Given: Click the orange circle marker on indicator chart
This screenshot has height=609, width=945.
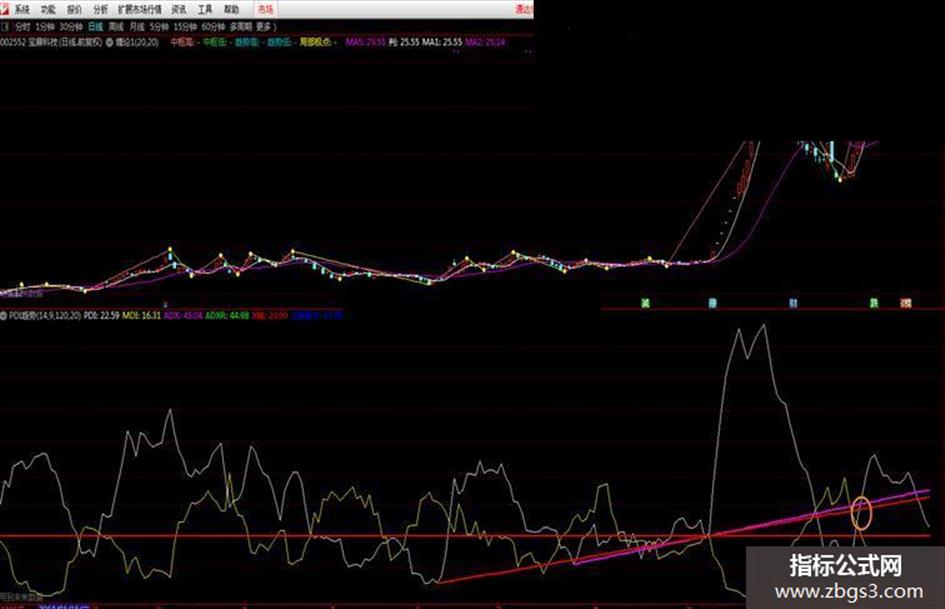Looking at the screenshot, I should 861,513.
